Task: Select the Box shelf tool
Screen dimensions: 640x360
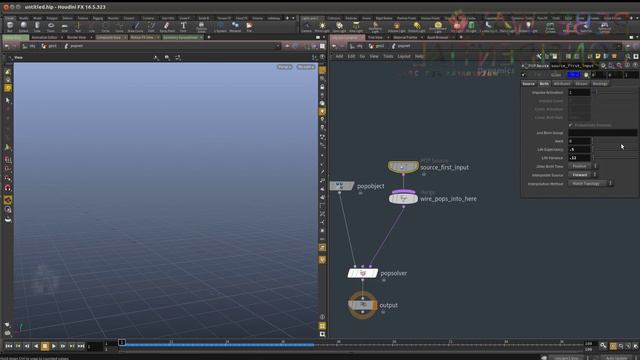Action: tap(10, 27)
